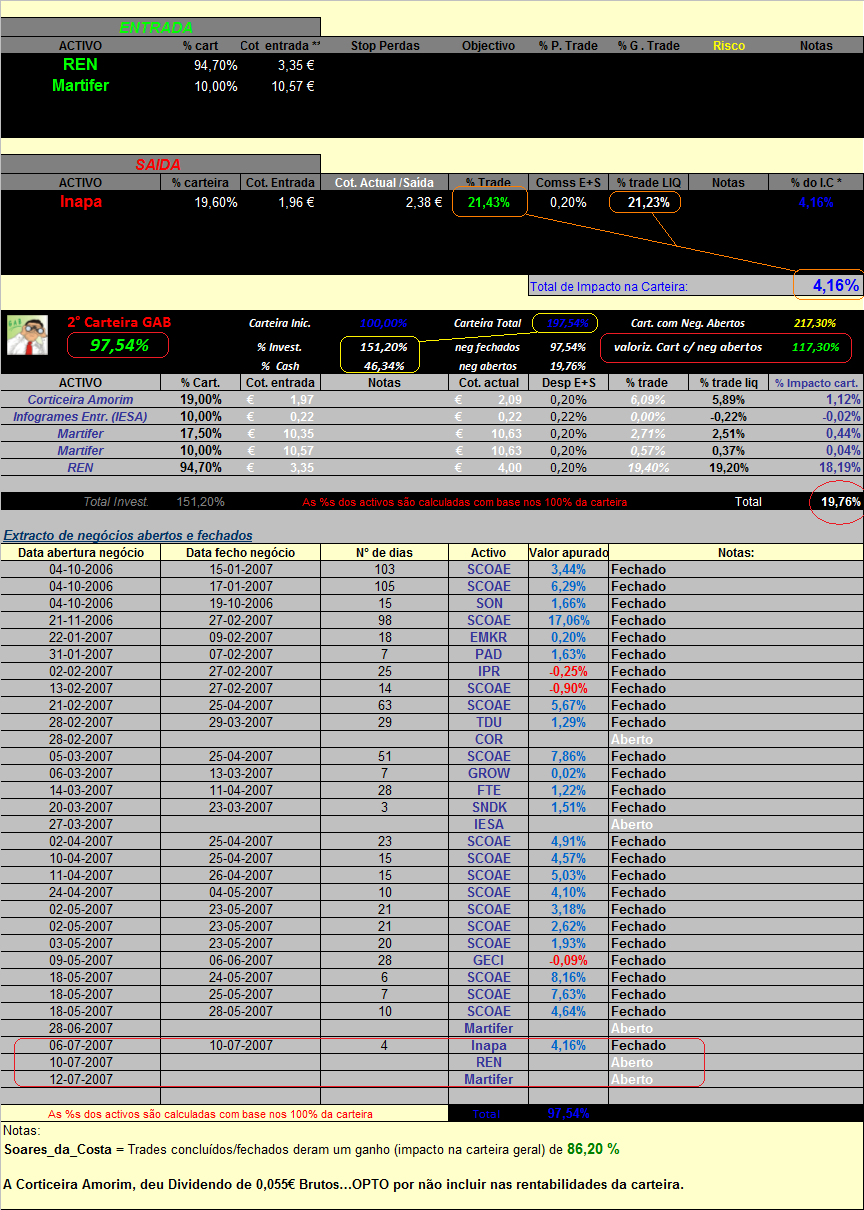Image resolution: width=864 pixels, height=1210 pixels.
Task: Select the FTE asset cell
Action: [x=489, y=791]
